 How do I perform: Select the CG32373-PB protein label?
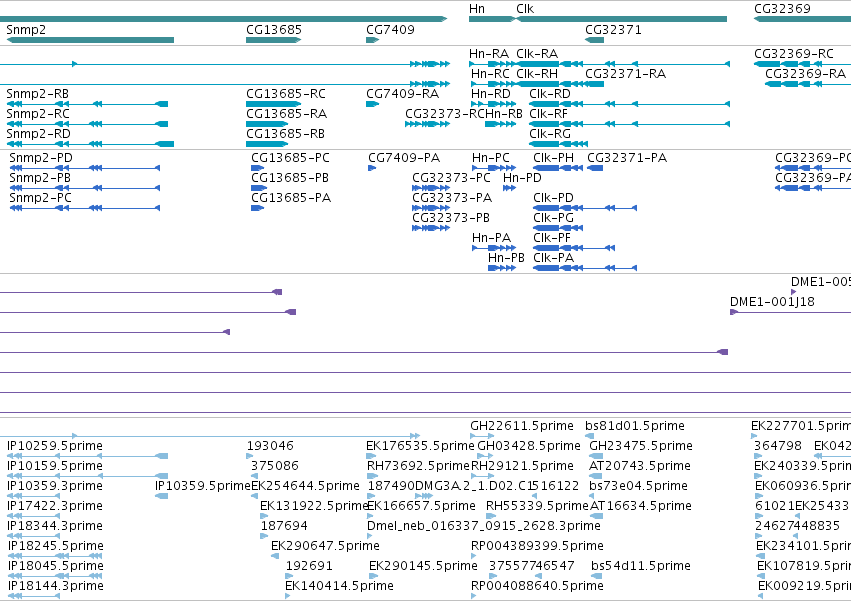450,218
